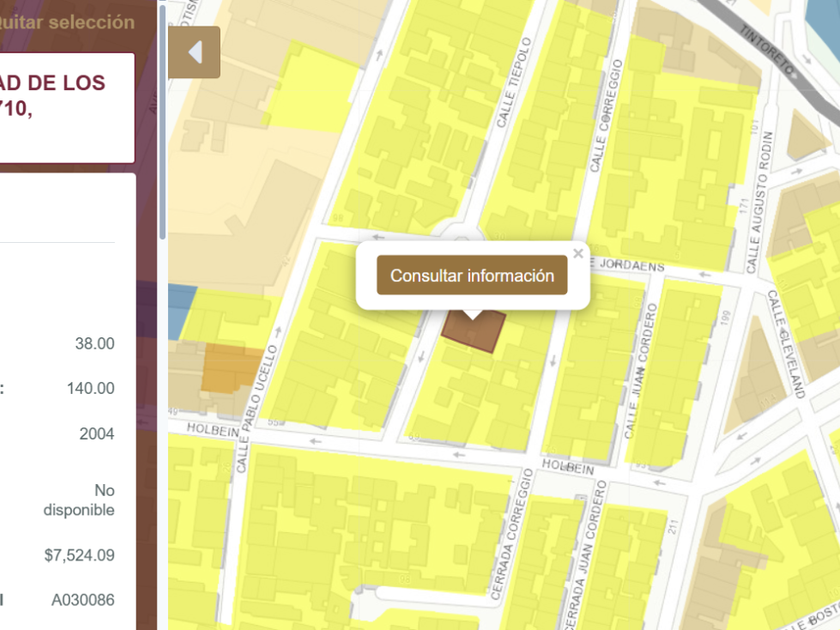Click the 'CERRADA CORREGGIO' street label
The image size is (840, 630).
point(512,534)
